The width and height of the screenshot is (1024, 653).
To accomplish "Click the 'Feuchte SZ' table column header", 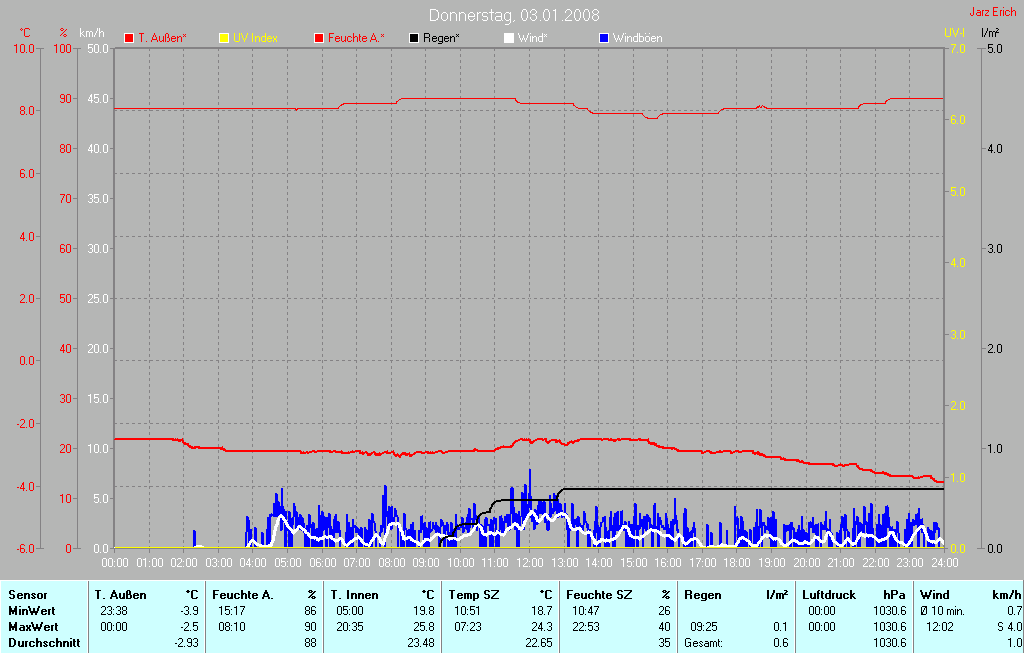I will tap(599, 595).
